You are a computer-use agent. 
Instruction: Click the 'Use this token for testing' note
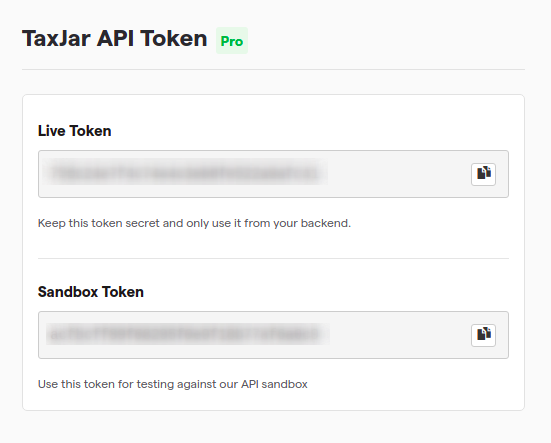pyautogui.click(x=173, y=384)
